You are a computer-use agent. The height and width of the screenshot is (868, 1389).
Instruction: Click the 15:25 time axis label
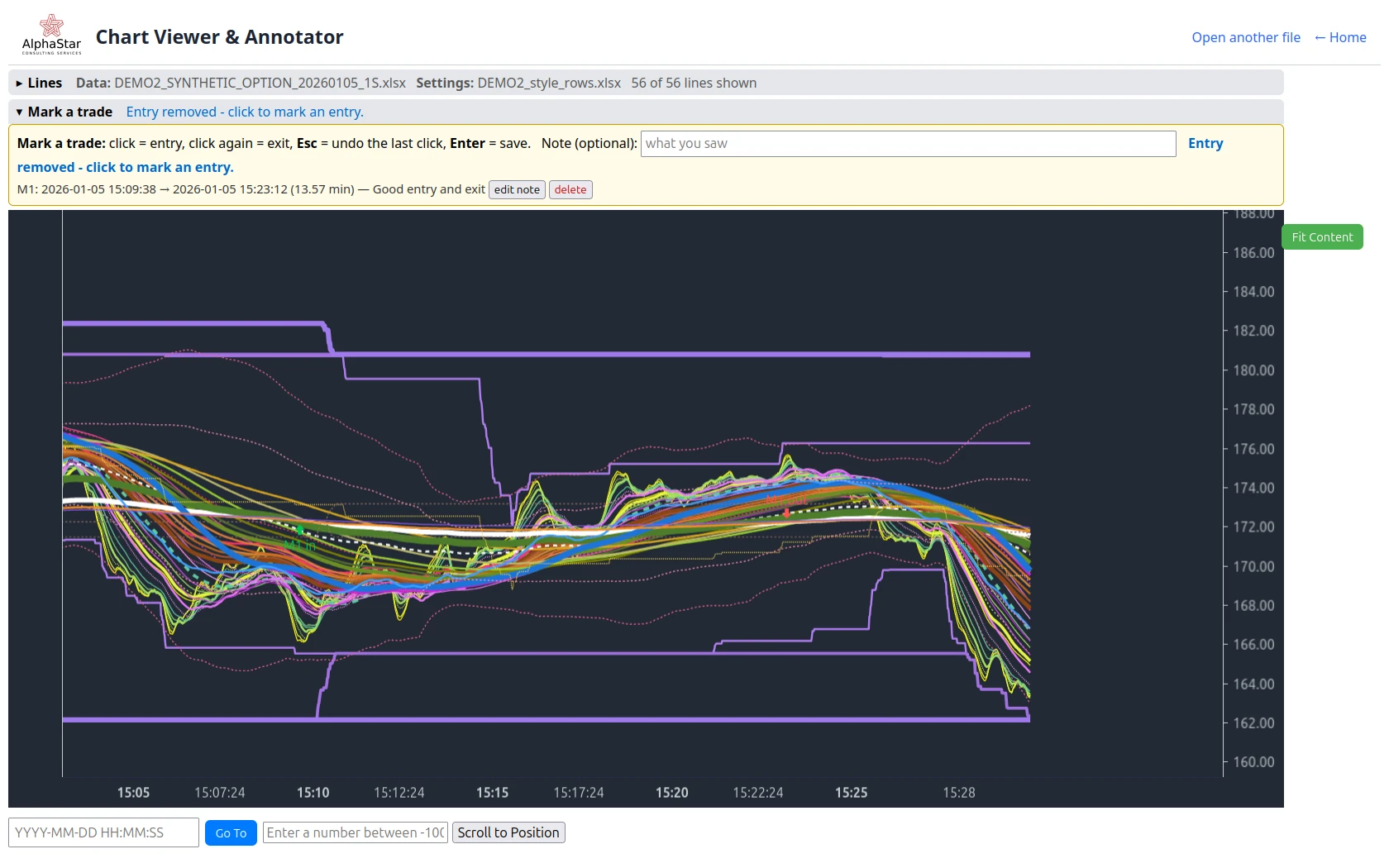[851, 792]
